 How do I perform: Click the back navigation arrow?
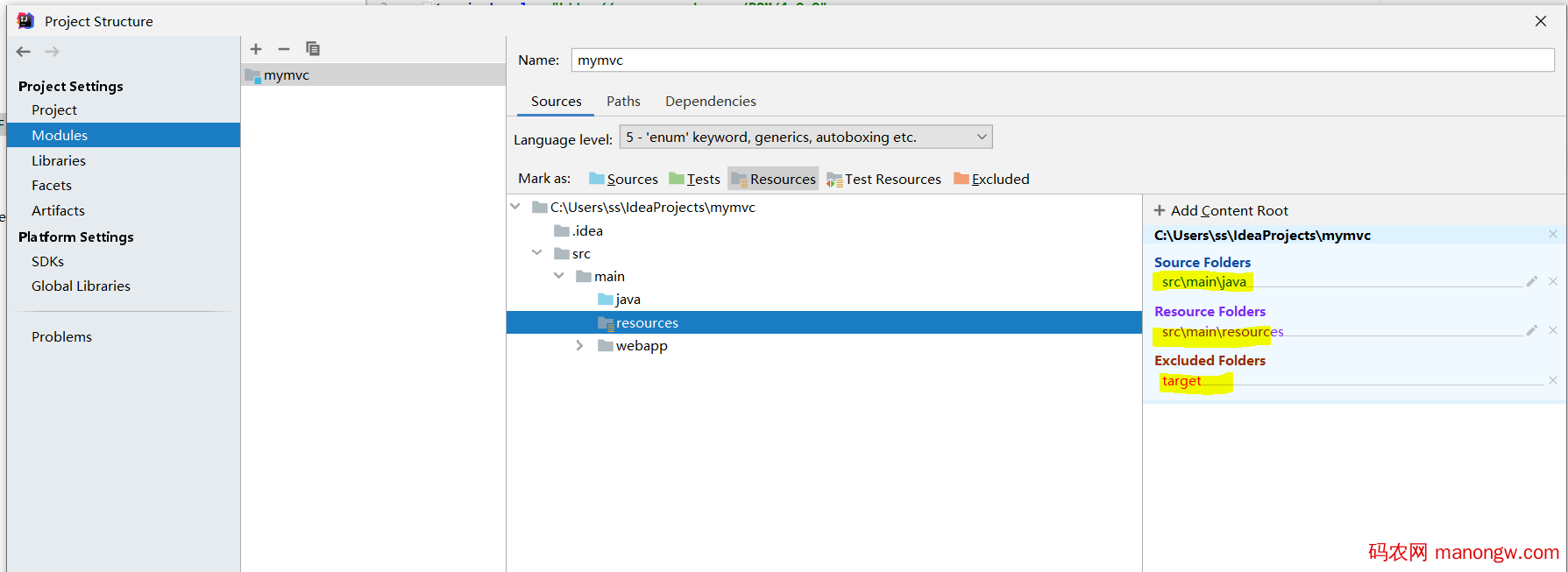(24, 52)
